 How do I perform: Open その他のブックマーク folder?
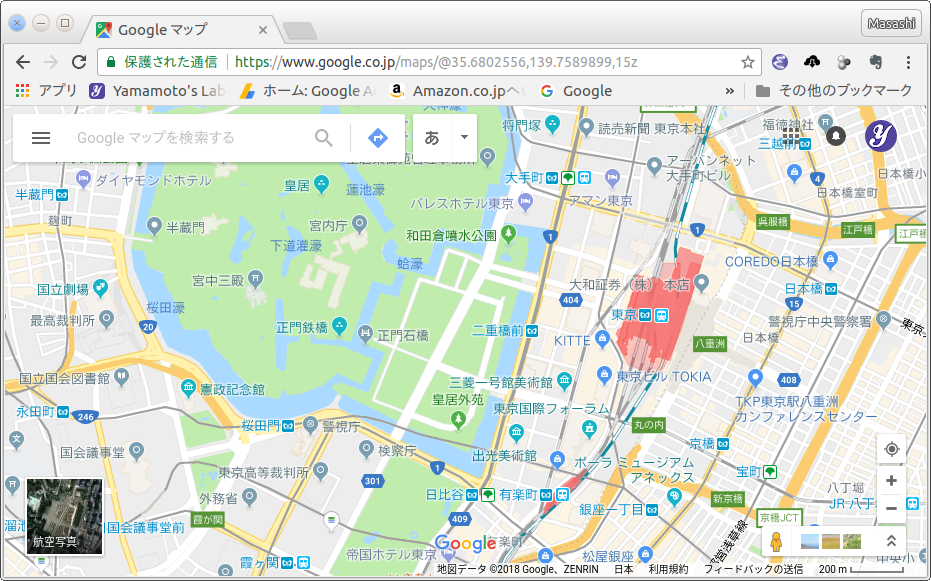click(834, 91)
